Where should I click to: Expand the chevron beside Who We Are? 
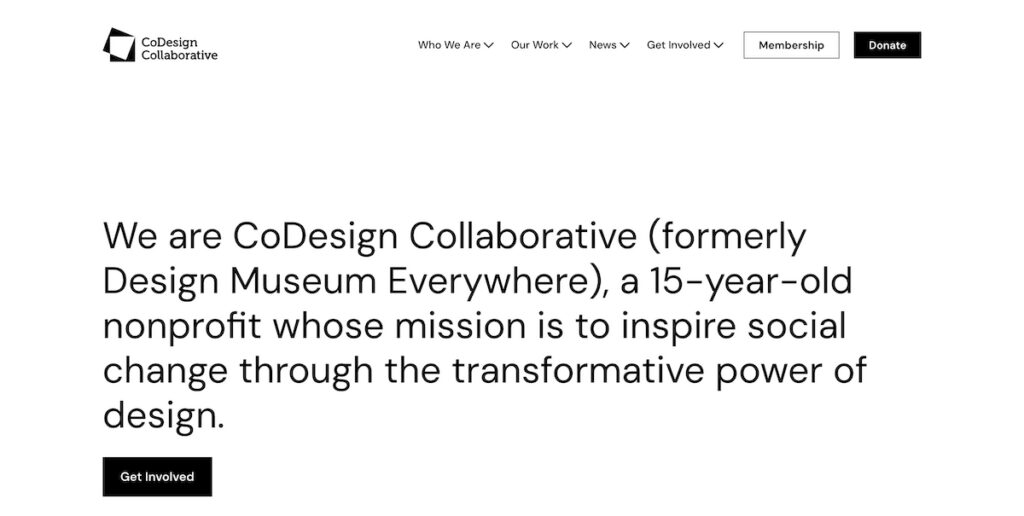(489, 45)
